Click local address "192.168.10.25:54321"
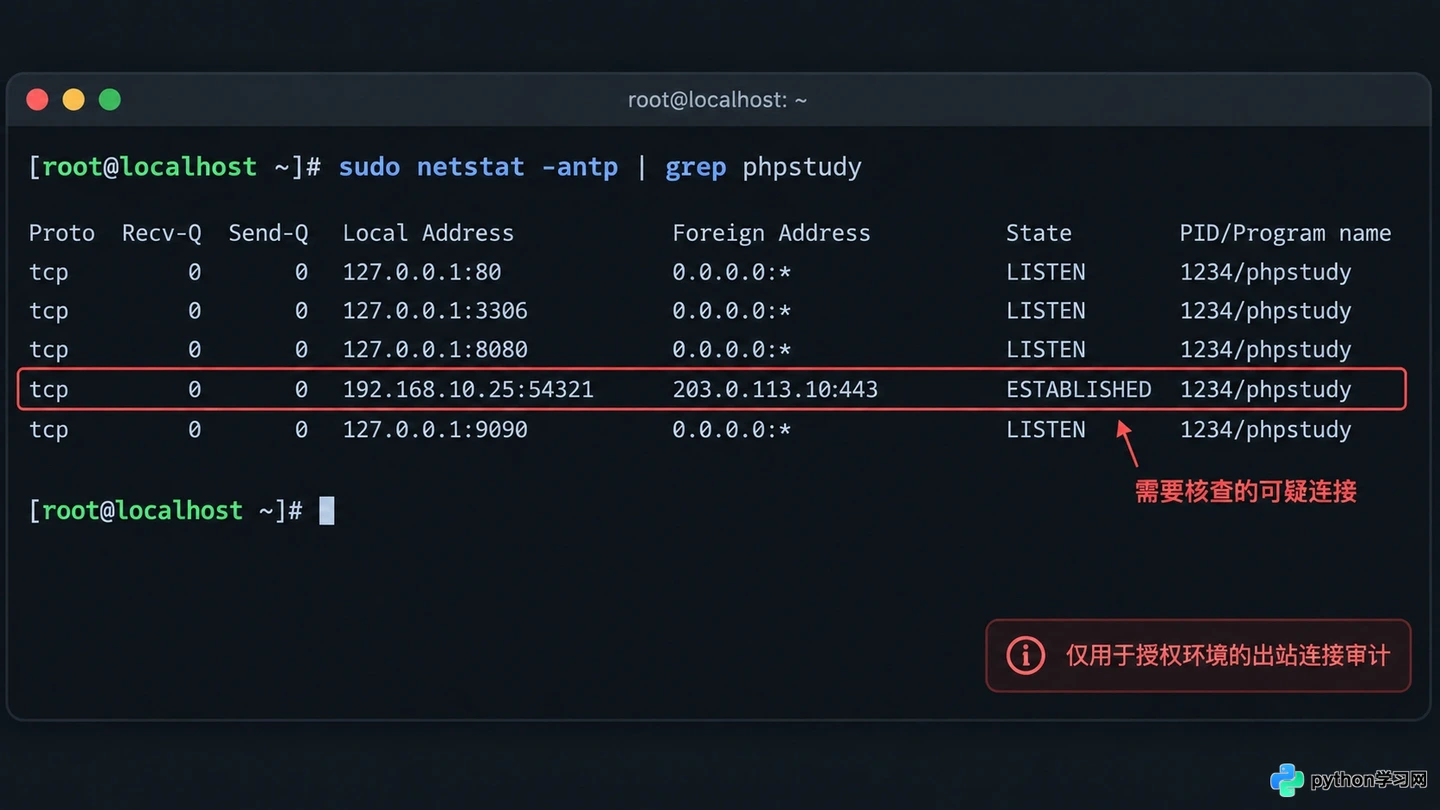 pos(468,389)
